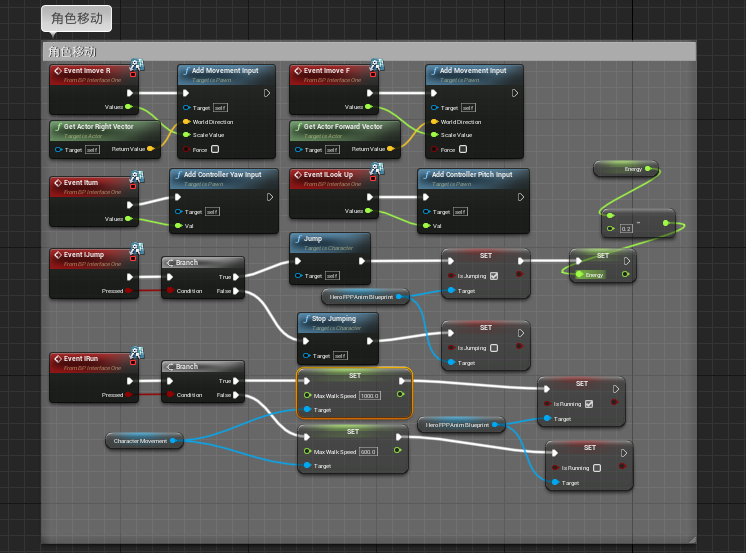
Task: Click Return Value pin on Get Actor Right Vector
Action: [x=151, y=149]
